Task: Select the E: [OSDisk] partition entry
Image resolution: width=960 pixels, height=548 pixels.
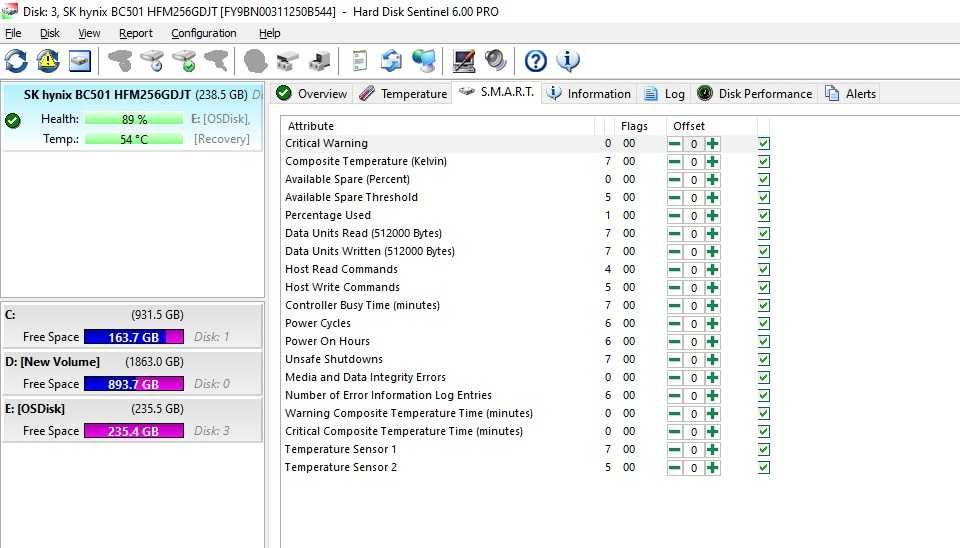Action: click(x=133, y=419)
